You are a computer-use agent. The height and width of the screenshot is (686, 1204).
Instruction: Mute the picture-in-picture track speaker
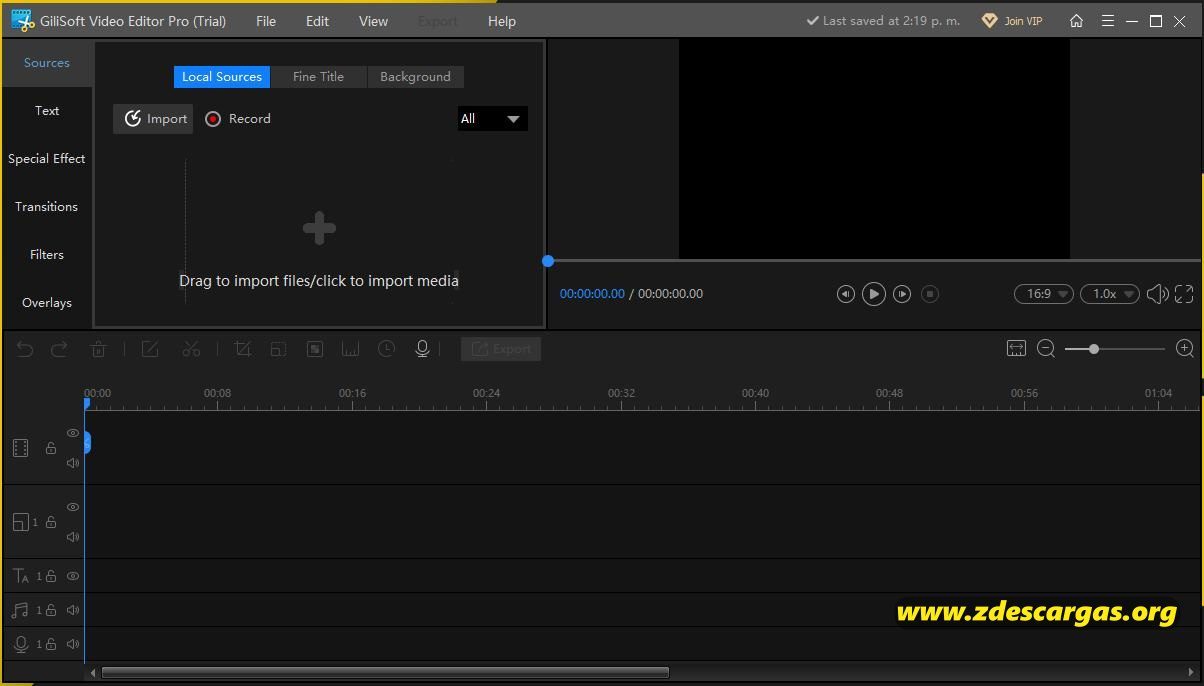pos(73,537)
